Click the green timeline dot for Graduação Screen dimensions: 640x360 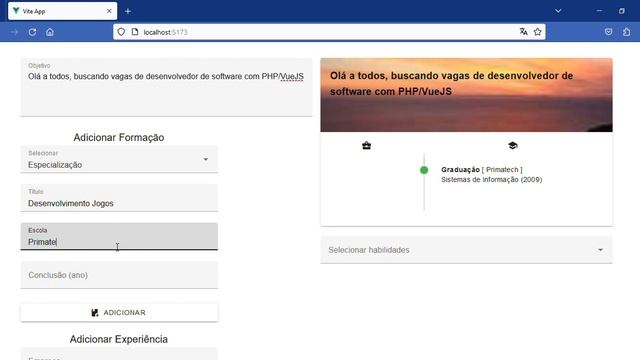[x=424, y=170]
